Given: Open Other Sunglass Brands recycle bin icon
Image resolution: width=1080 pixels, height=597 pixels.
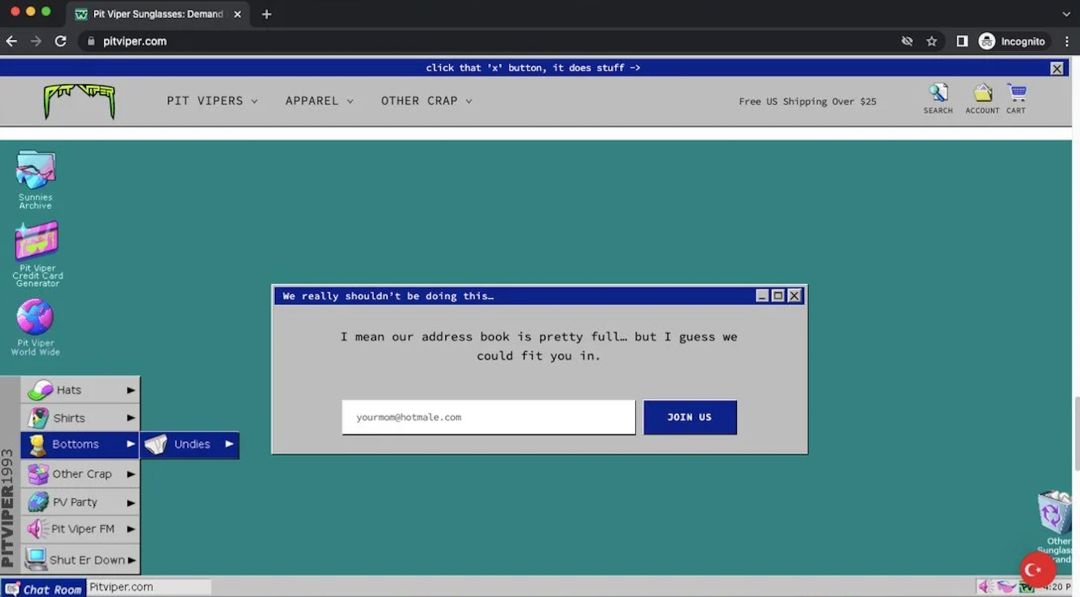Looking at the screenshot, I should [x=1054, y=512].
